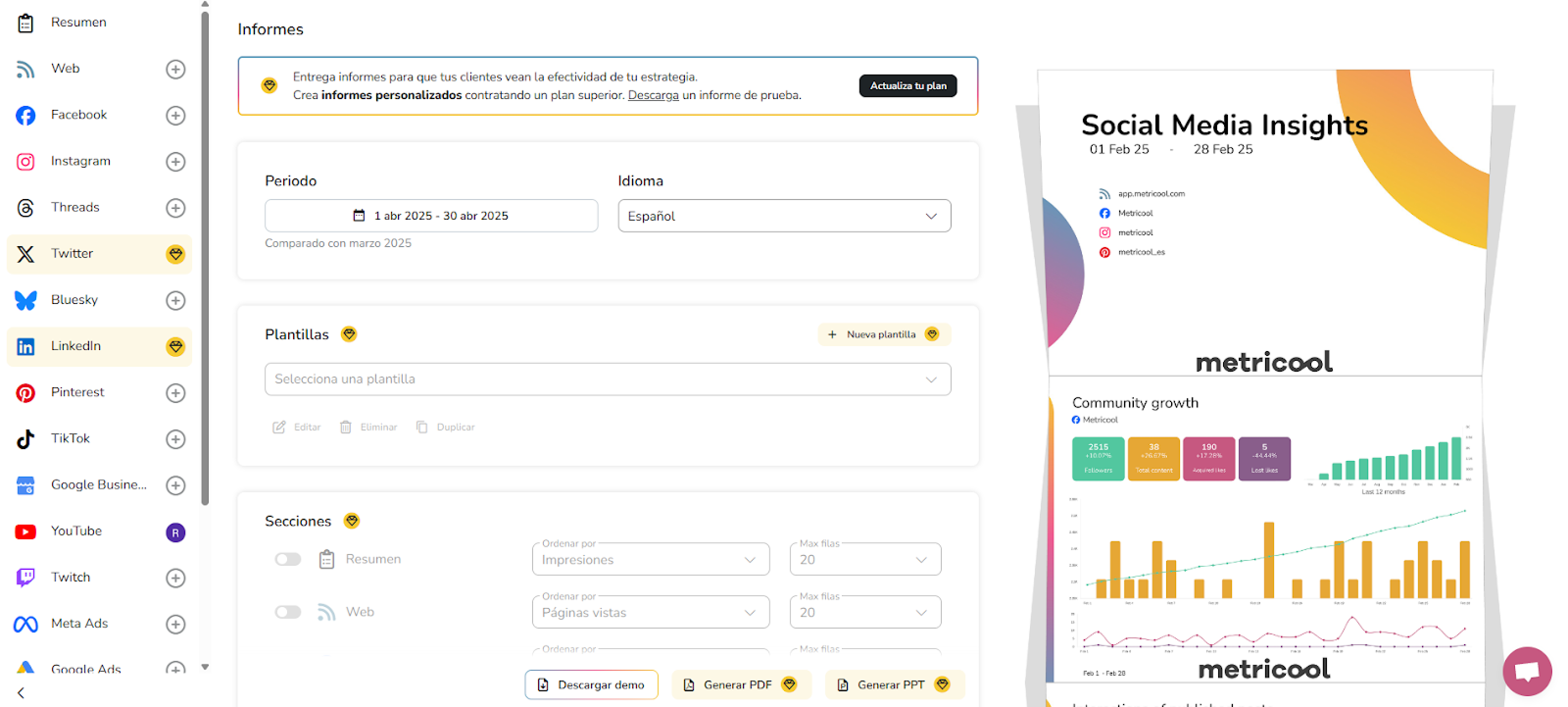Connect Bluesky using its plus icon
Viewport: 1568px width, 707px height.
point(175,300)
